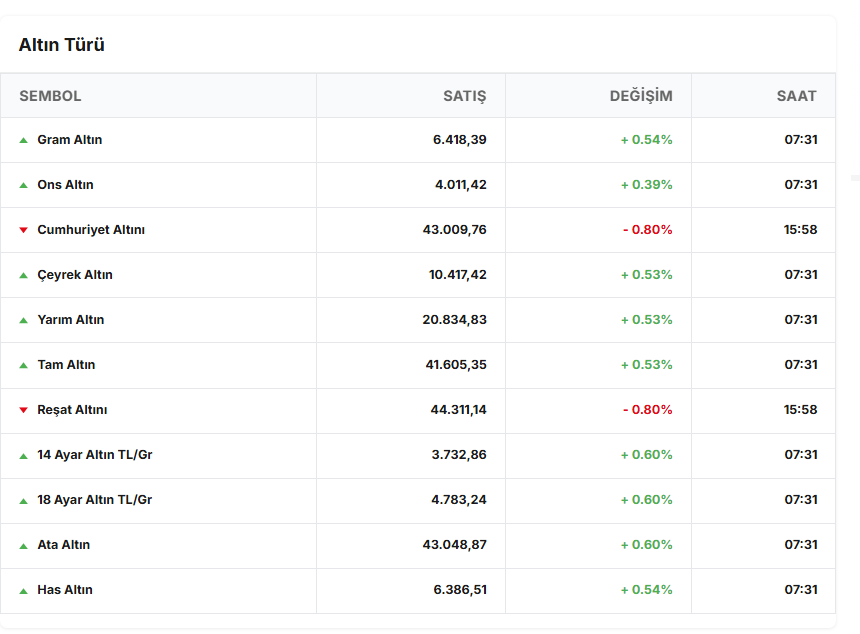Select the Tam Altın row label
The width and height of the screenshot is (860, 634).
pyautogui.click(x=66, y=365)
